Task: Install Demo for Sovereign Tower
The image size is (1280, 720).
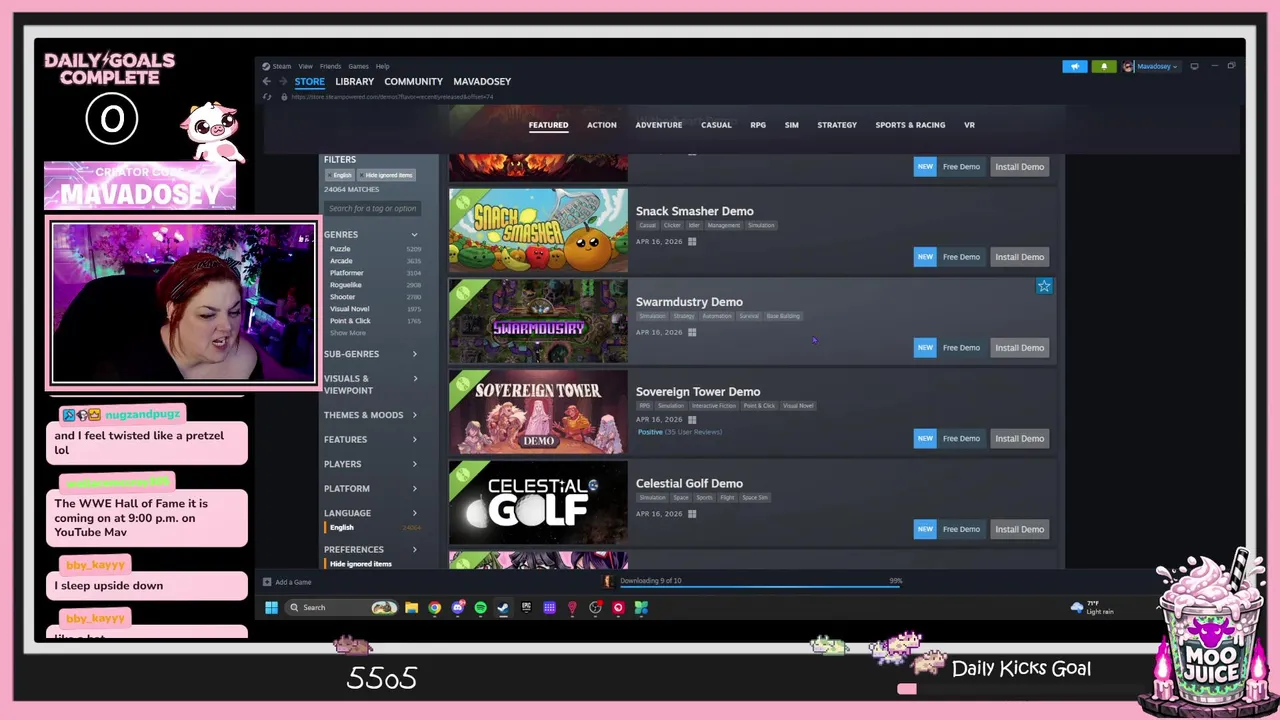Action: tap(1019, 438)
